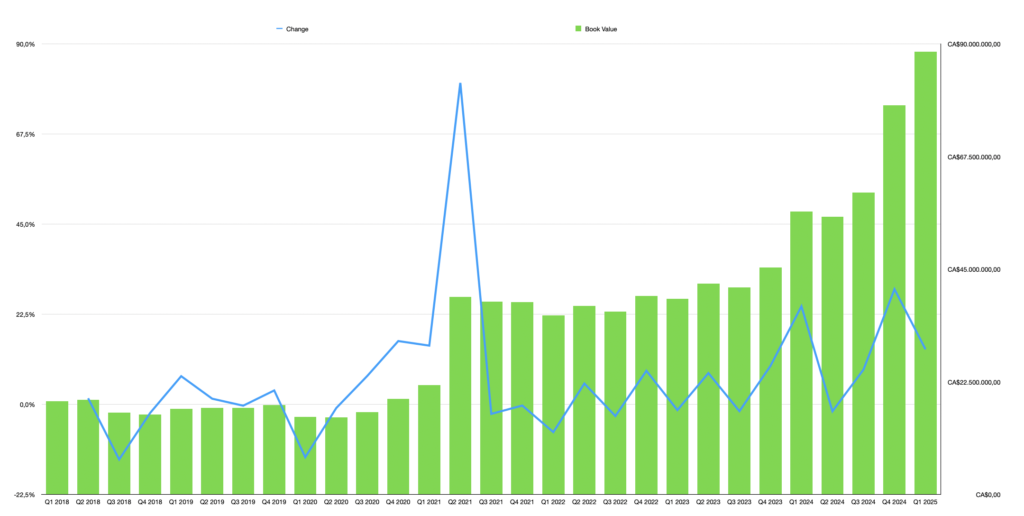
Task: Select the Q1 2024 green bar
Action: (x=801, y=352)
